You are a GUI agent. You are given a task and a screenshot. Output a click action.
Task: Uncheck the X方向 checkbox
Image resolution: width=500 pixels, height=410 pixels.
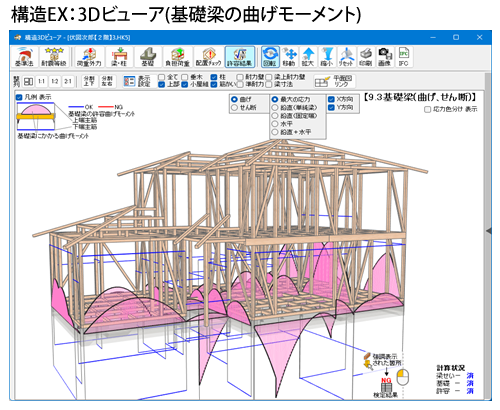tap(331, 99)
